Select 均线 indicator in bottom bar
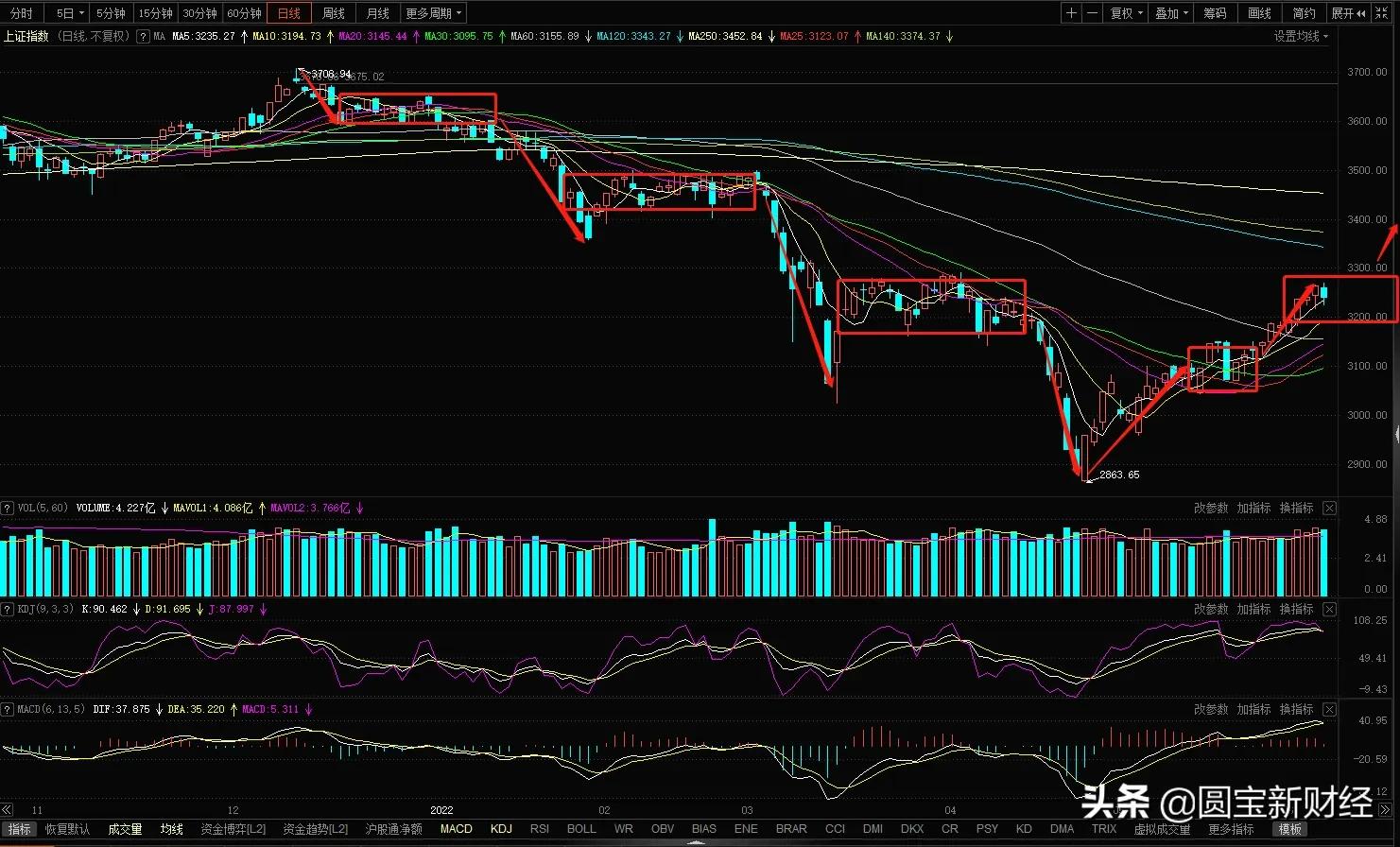Viewport: 1400px width, 847px height. pyautogui.click(x=171, y=829)
